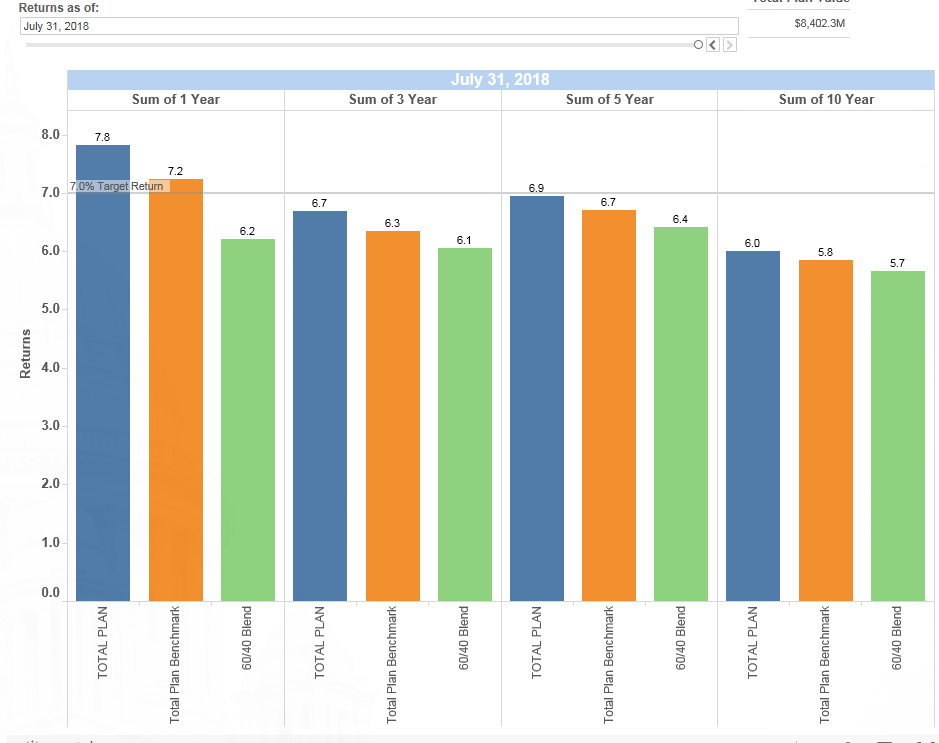Click Total Plan Benchmark axis label under 3 Year
Viewport: 939px width, 743px height.
(x=392, y=665)
